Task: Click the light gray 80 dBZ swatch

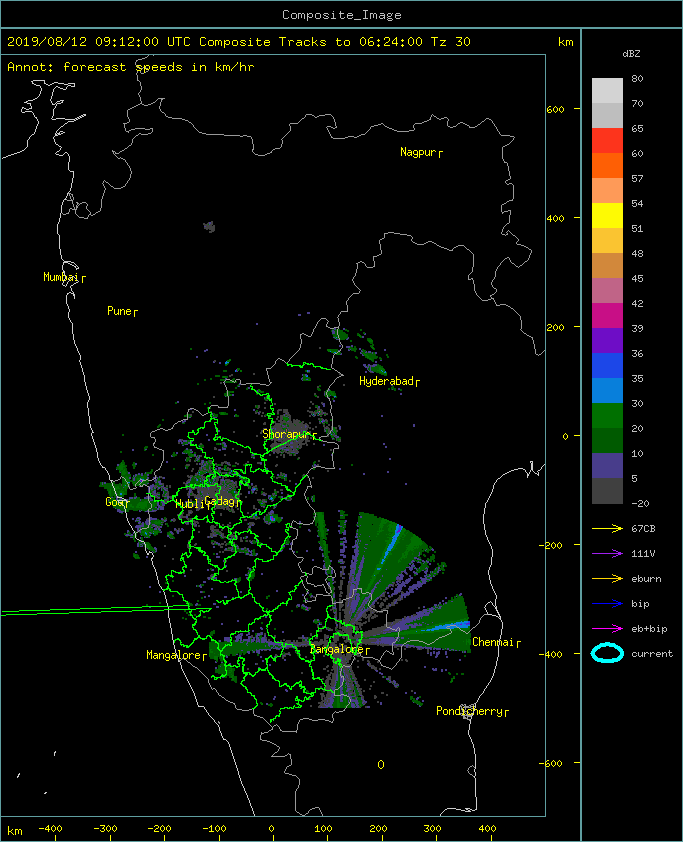Action: click(607, 91)
